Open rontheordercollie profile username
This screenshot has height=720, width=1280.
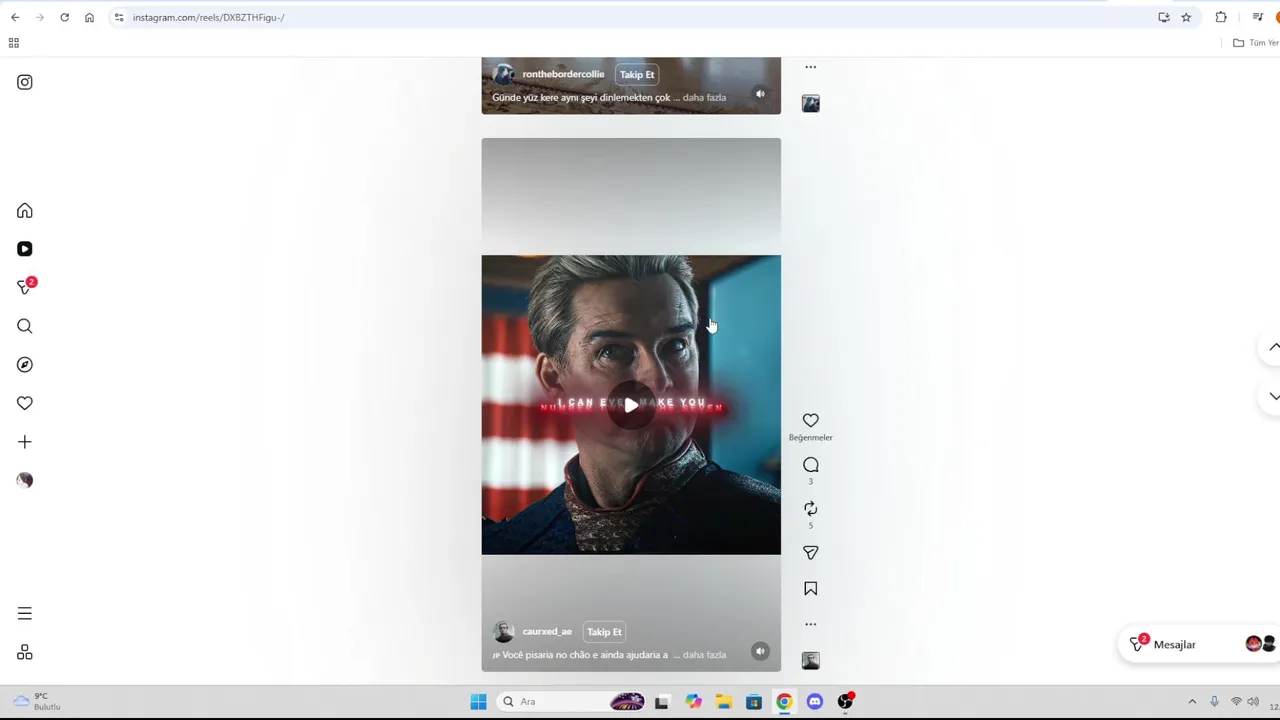(563, 74)
